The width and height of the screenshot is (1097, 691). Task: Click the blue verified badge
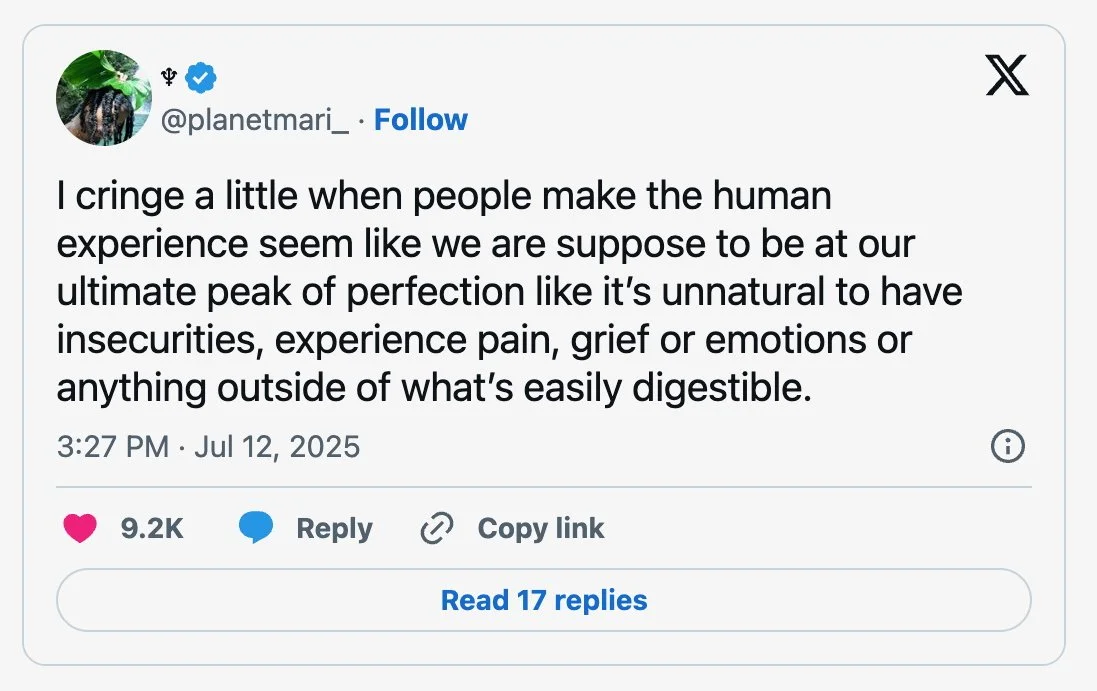click(202, 76)
